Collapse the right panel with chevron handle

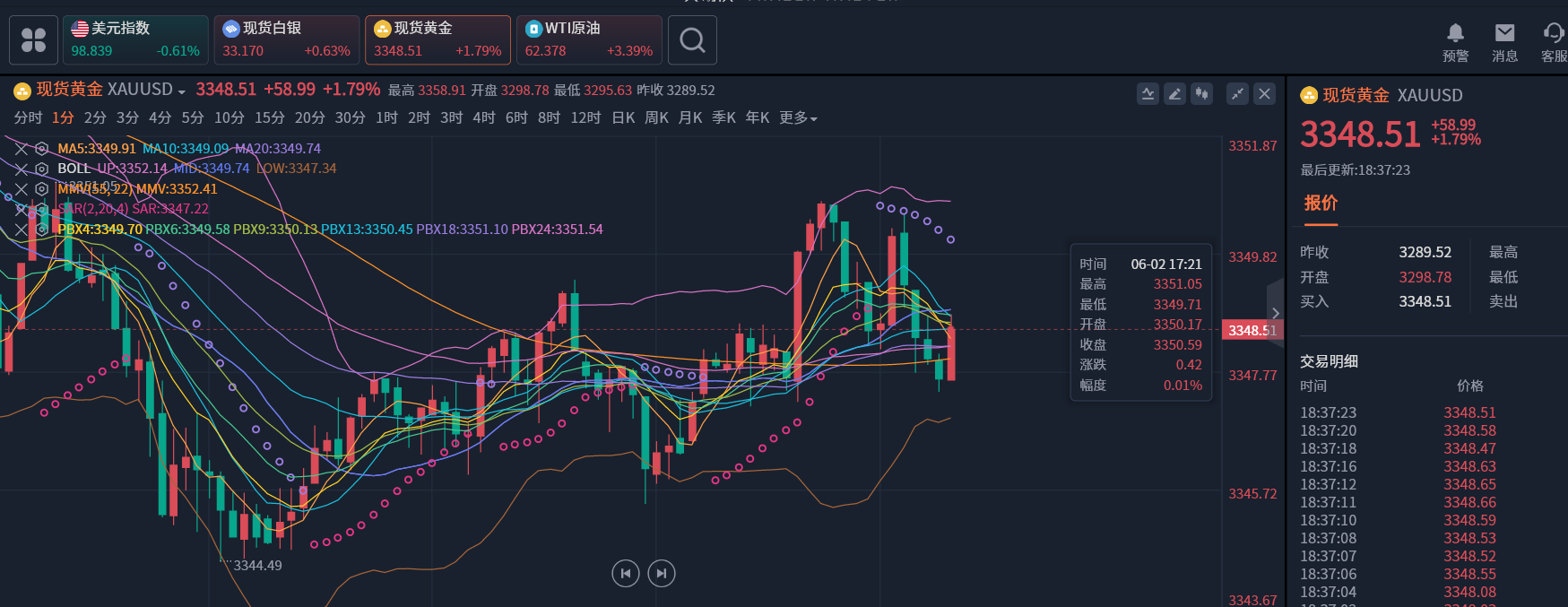[1276, 313]
